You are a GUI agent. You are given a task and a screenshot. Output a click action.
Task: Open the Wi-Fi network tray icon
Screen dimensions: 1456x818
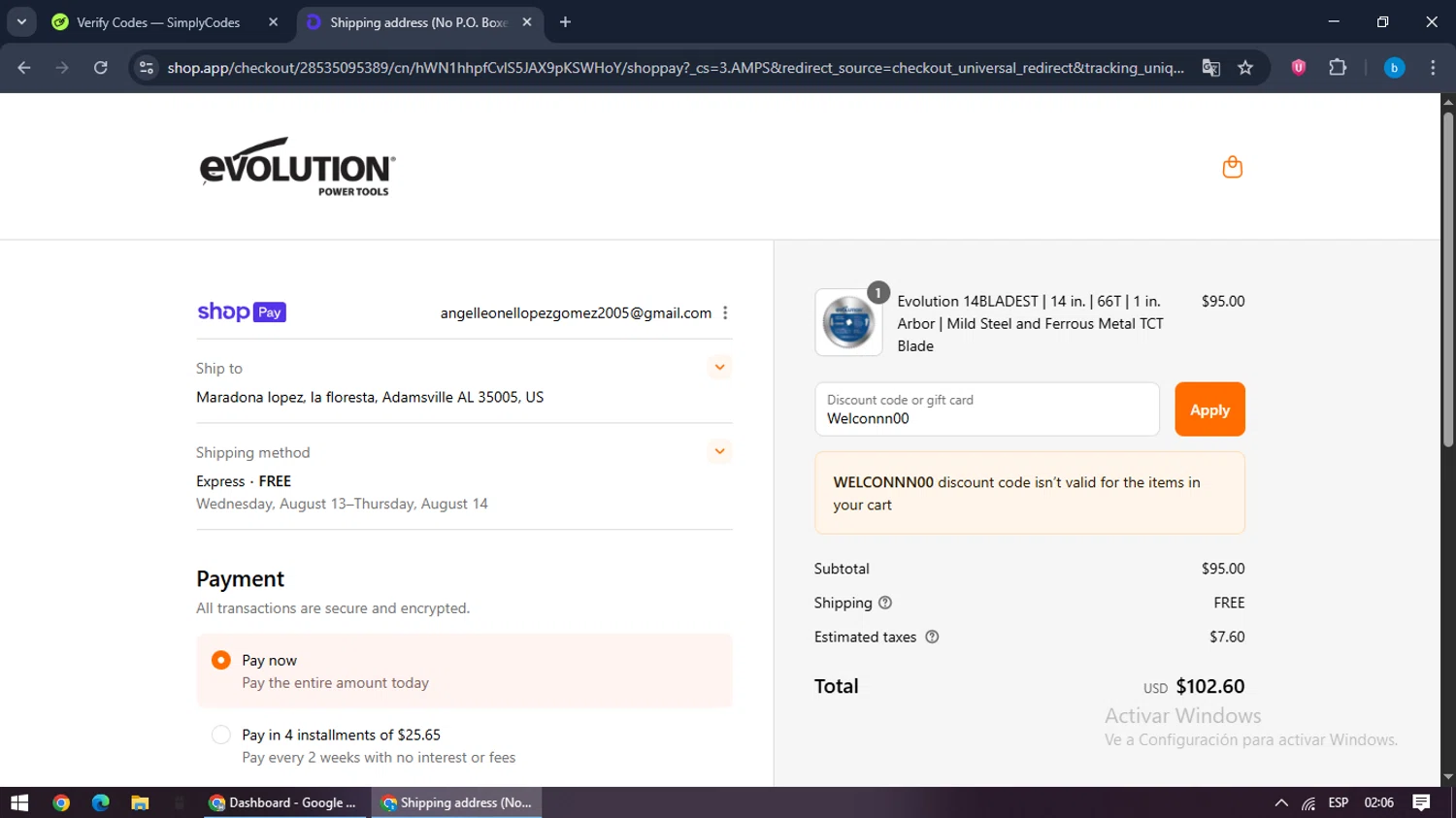(1308, 802)
